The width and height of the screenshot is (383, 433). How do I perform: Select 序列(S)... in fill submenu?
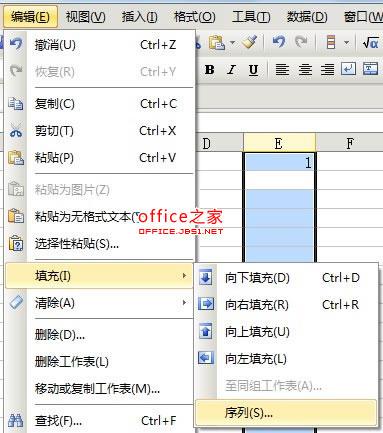pyautogui.click(x=286, y=413)
